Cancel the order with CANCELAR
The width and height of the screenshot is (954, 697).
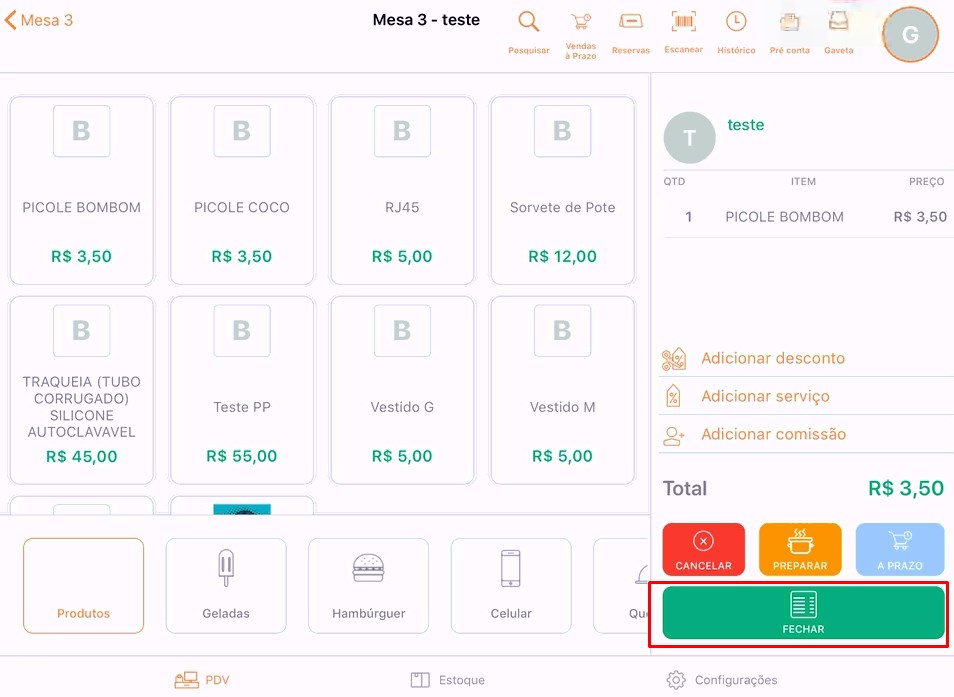(703, 549)
